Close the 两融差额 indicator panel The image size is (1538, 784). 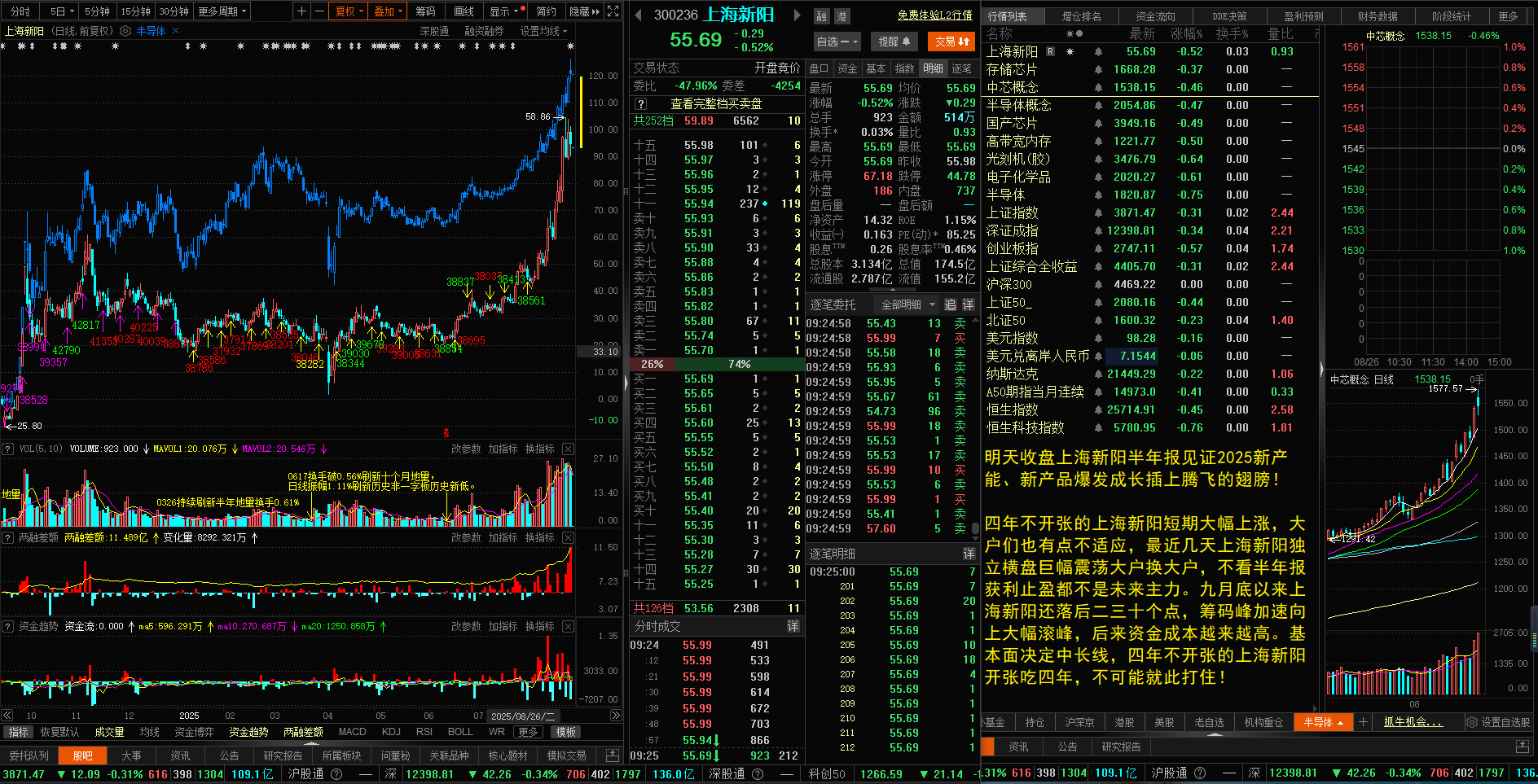(569, 537)
